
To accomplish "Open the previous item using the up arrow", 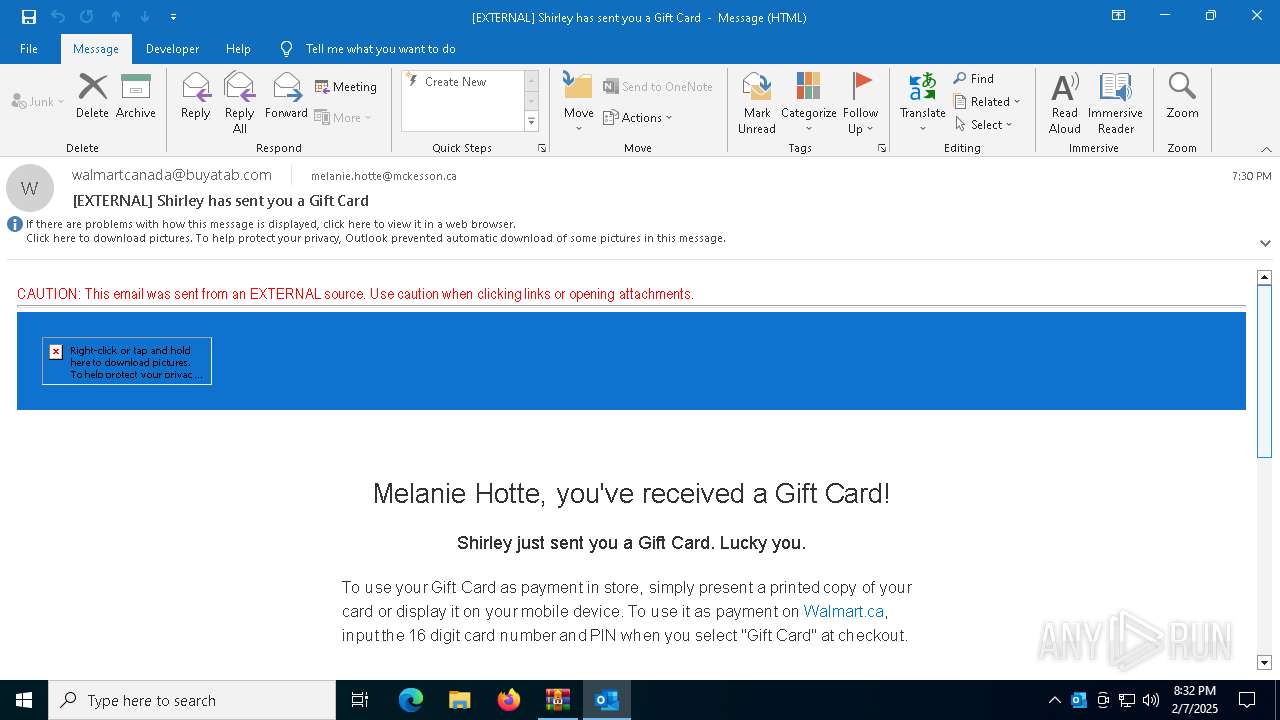I will (x=116, y=17).
